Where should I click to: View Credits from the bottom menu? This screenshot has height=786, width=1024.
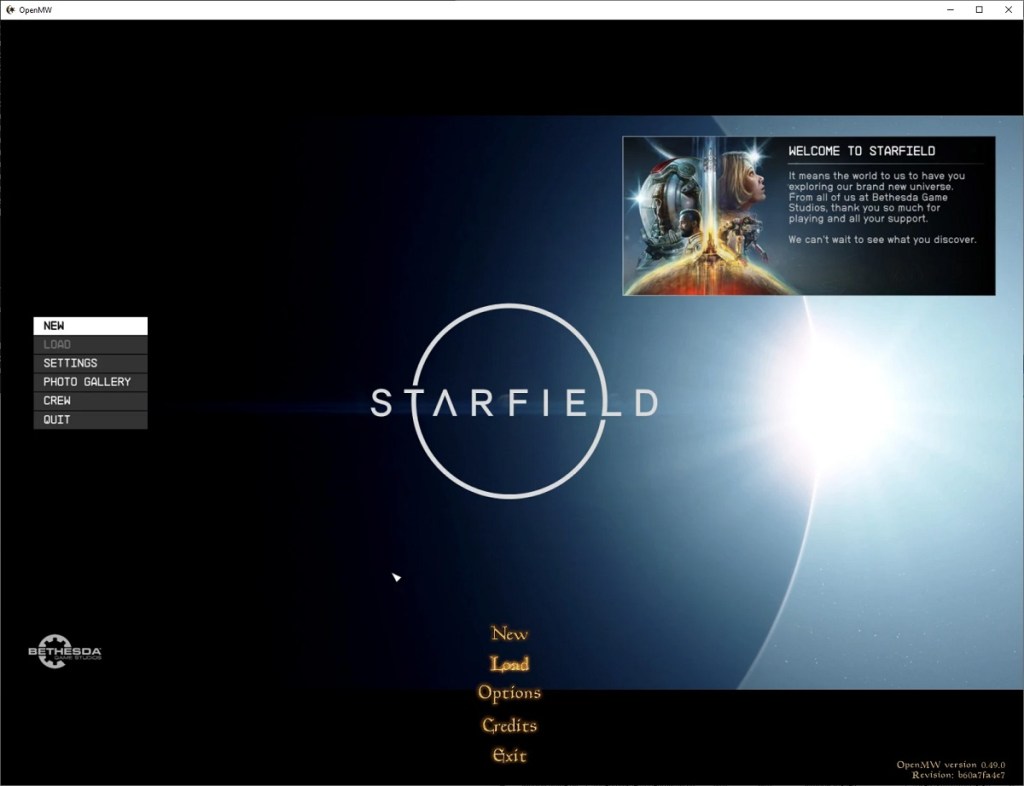tap(509, 724)
